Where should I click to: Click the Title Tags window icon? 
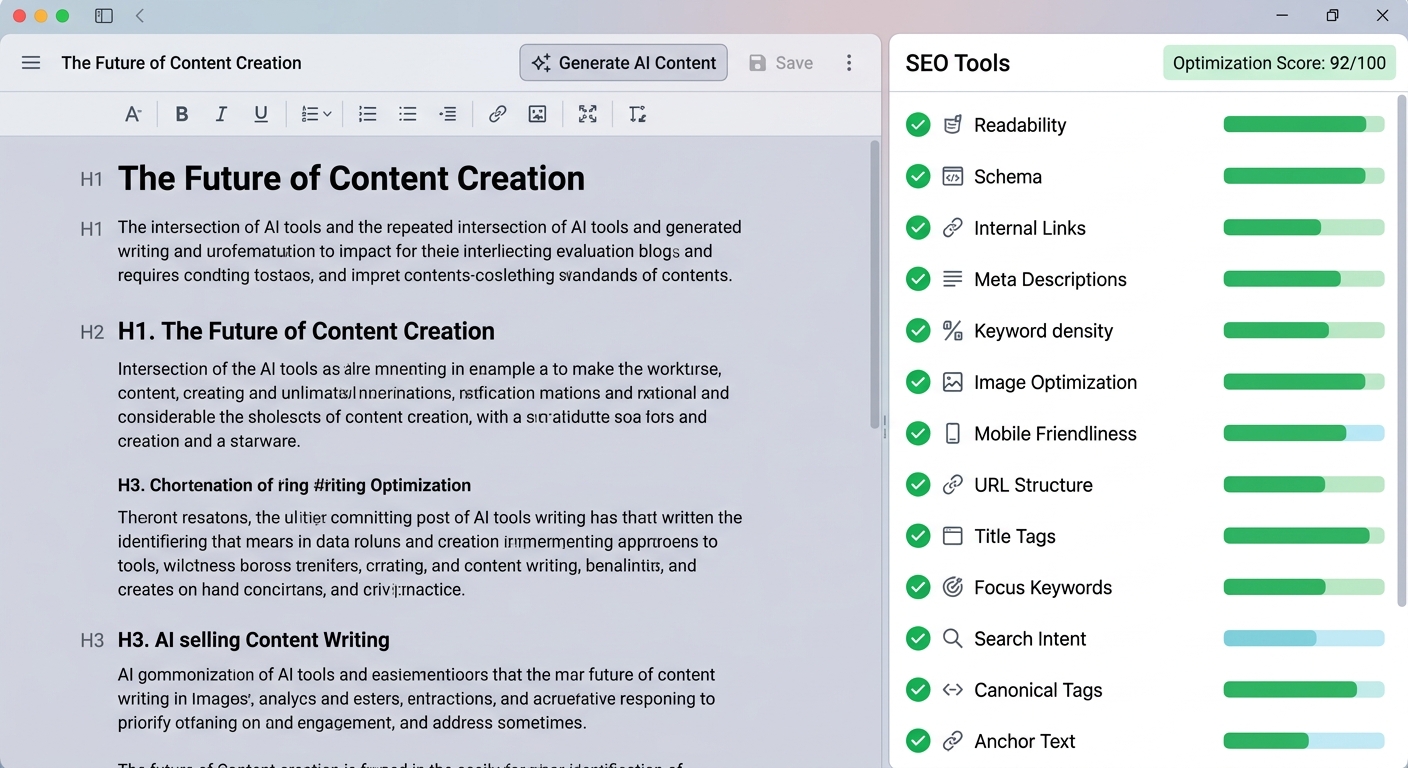[x=953, y=536]
